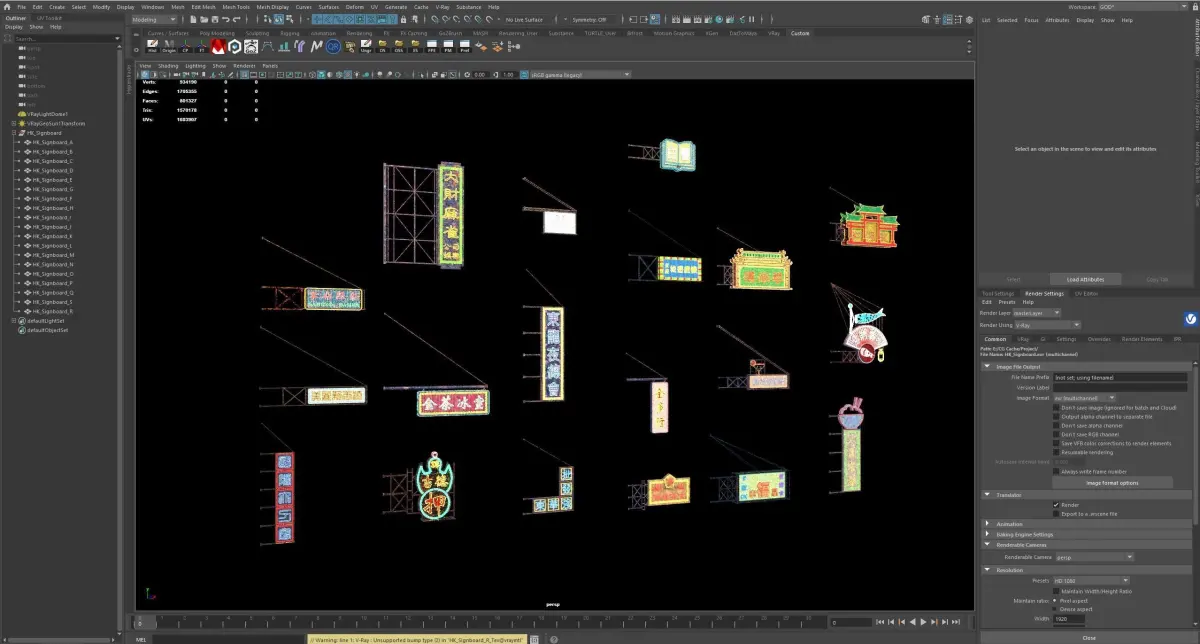Click the Substance Painter shelf icon

pyautogui.click(x=234, y=46)
